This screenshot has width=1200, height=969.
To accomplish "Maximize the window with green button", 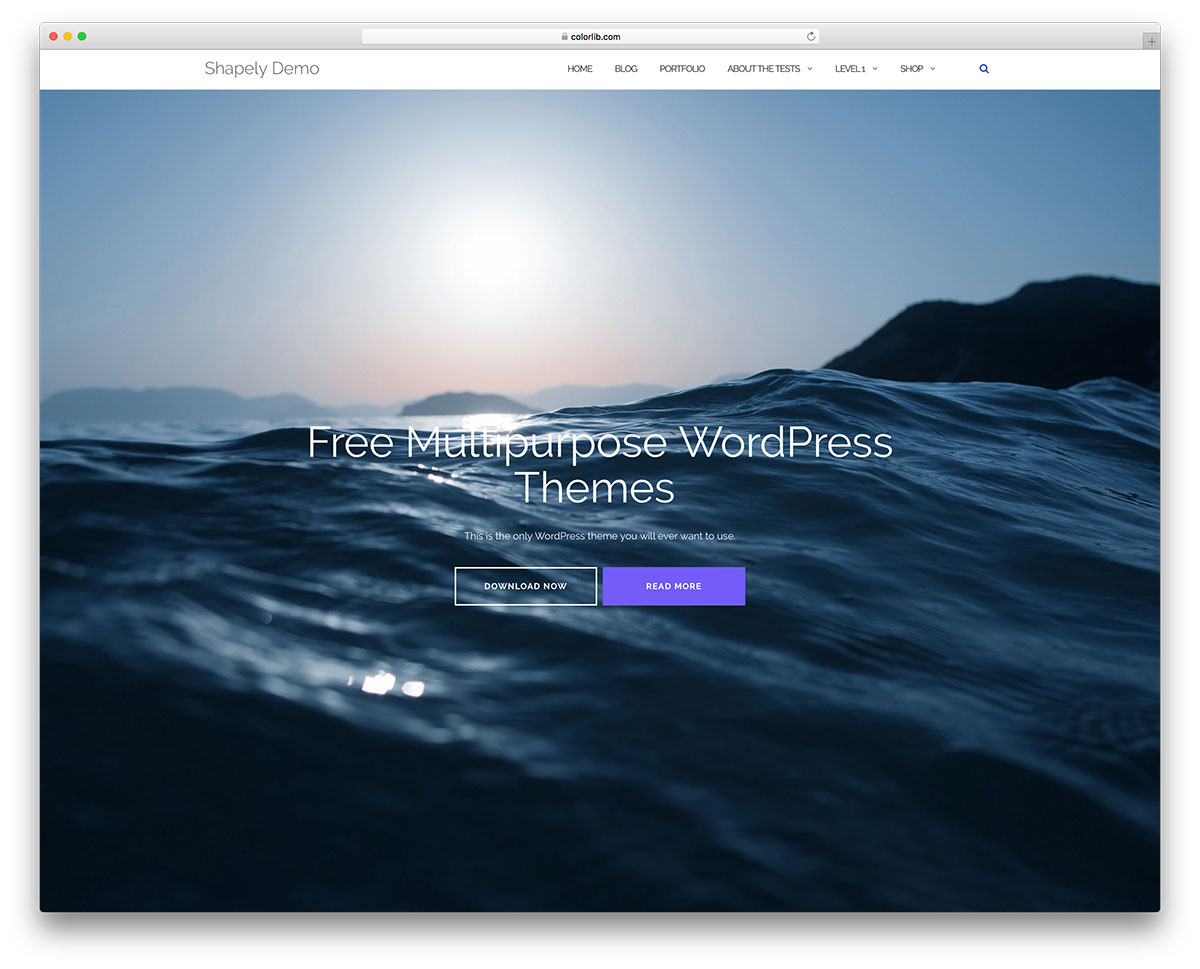I will pyautogui.click(x=82, y=36).
